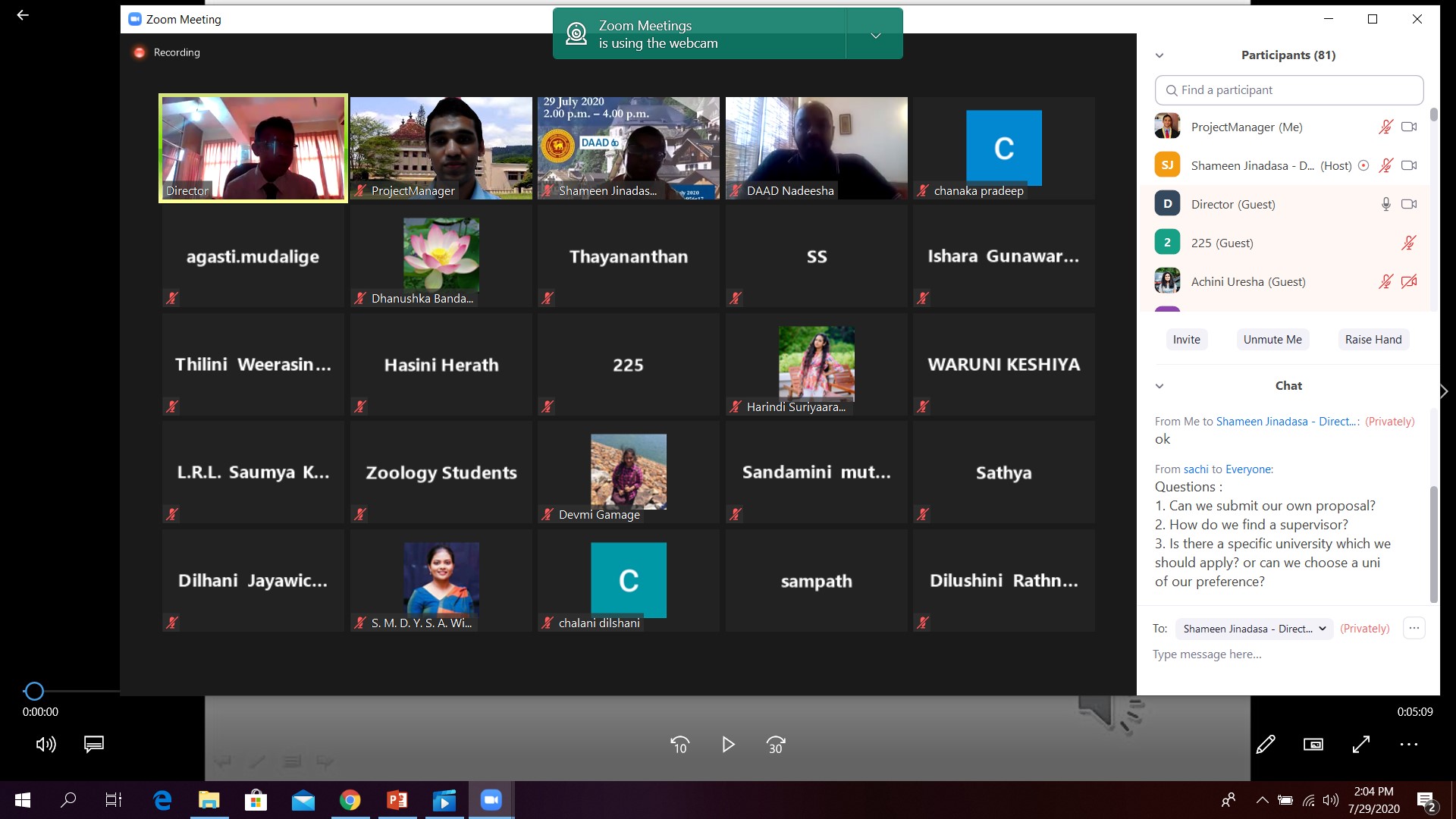The height and width of the screenshot is (819, 1456).
Task: Open the chat recipient dropdown Shameen Jinadasa
Action: (1254, 629)
